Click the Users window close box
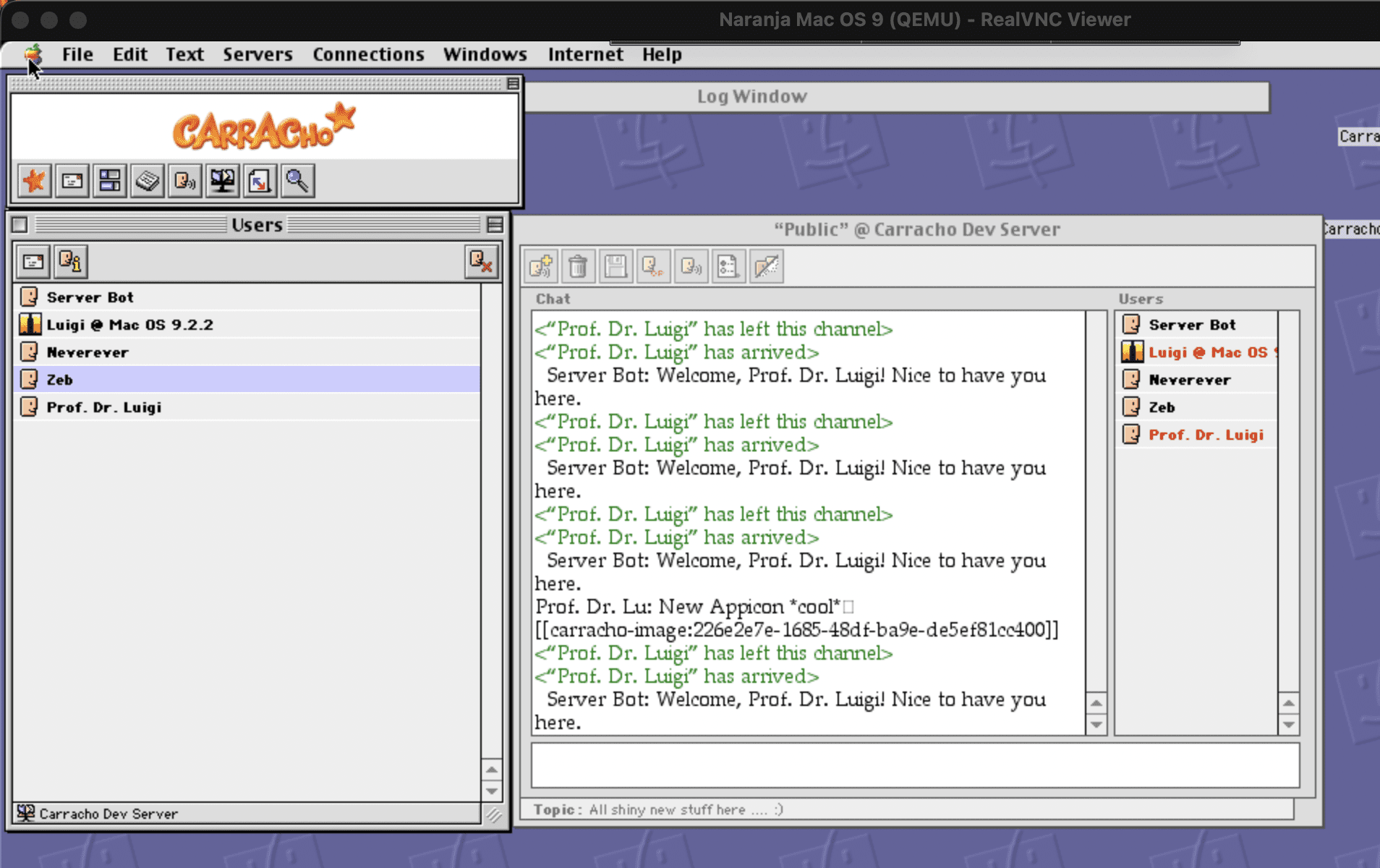 click(20, 225)
